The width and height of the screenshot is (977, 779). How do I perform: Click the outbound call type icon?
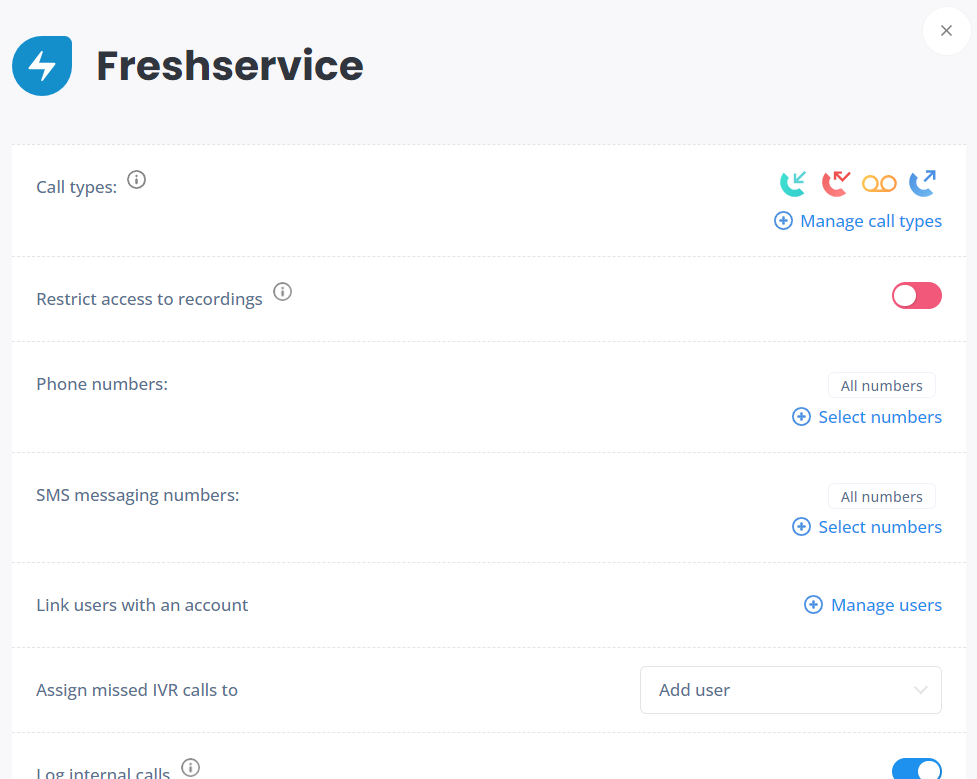(923, 183)
